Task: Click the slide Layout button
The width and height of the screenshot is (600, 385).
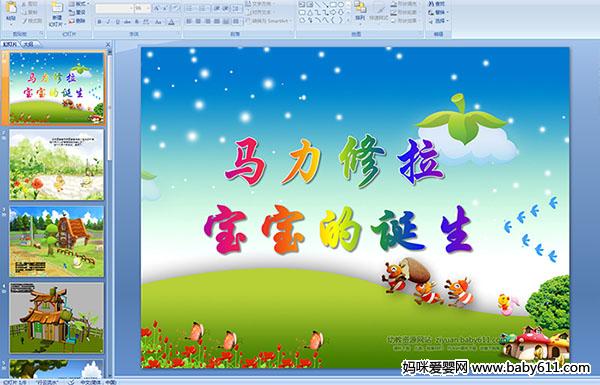Action: pos(78,4)
